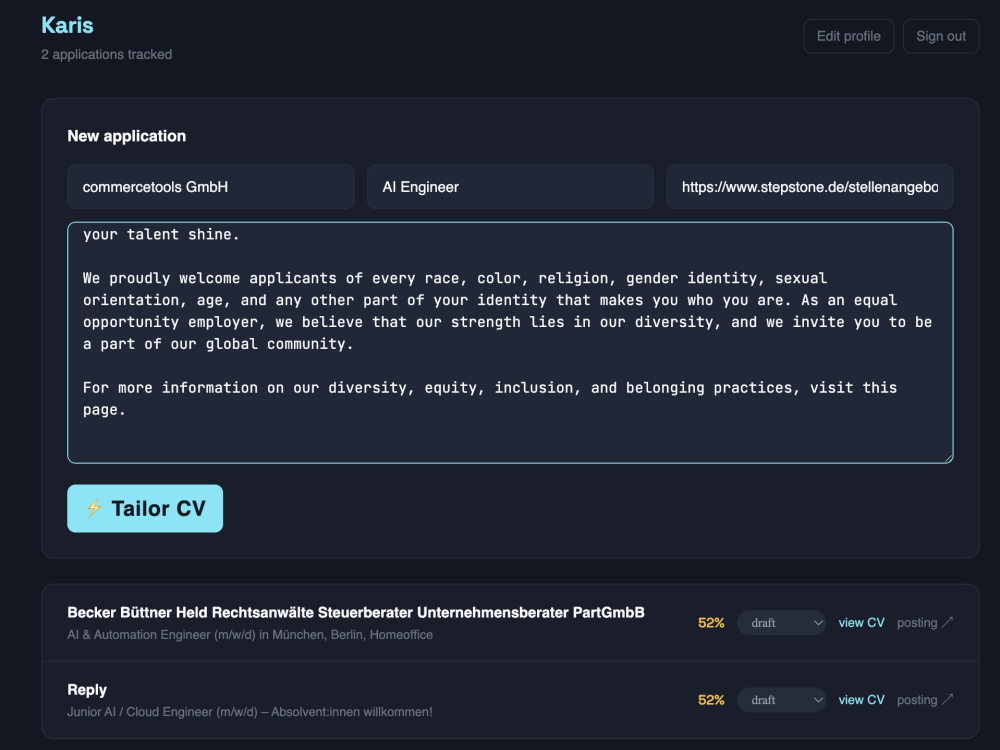Viewport: 1000px width, 750px height.
Task: Select Becker Büttner Held company name
Action: pyautogui.click(x=356, y=613)
